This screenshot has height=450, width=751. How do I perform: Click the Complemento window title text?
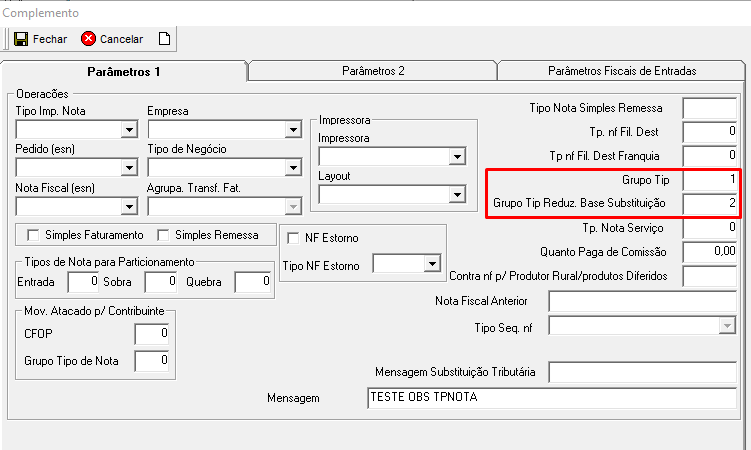41,13
